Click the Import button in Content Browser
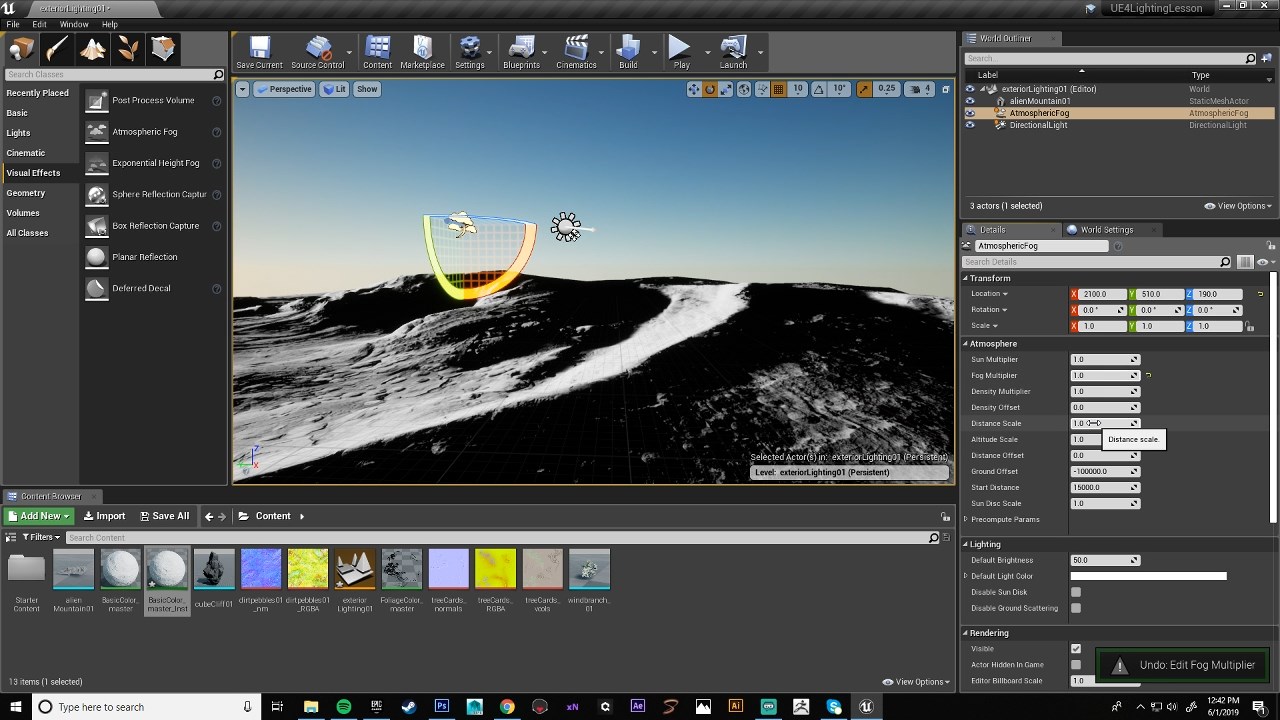 click(x=104, y=515)
